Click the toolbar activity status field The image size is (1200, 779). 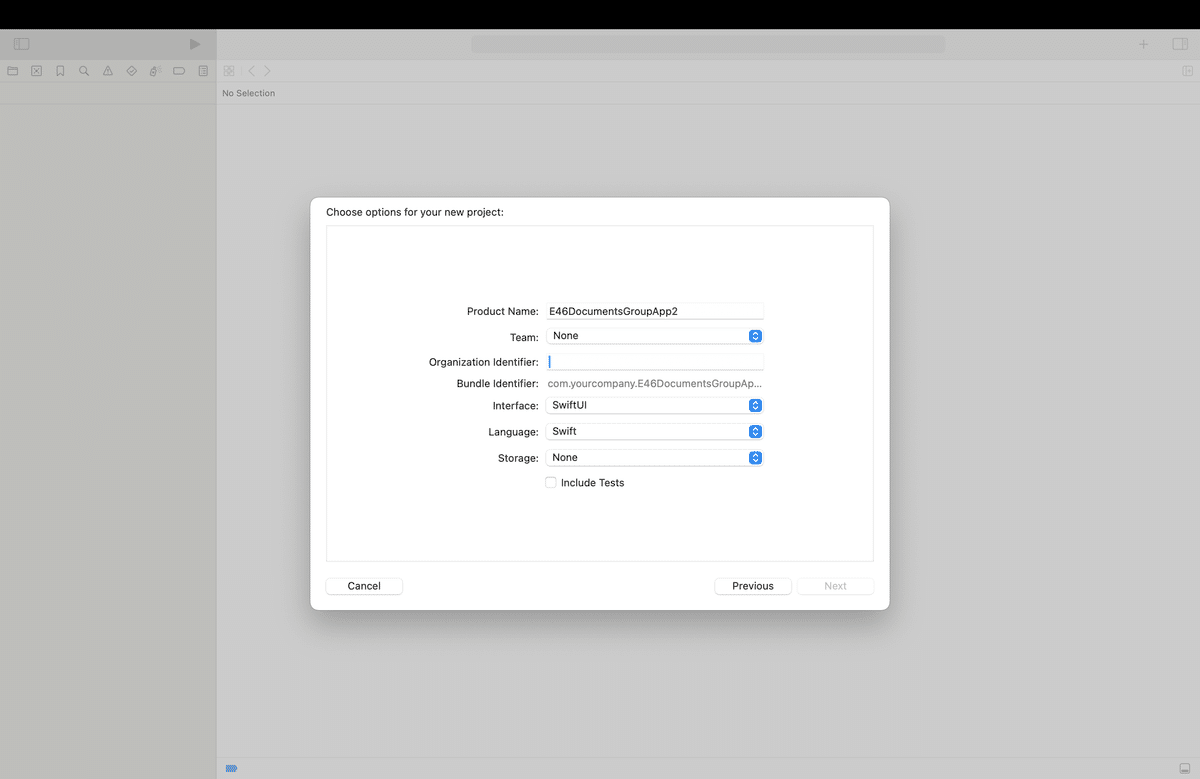[708, 44]
